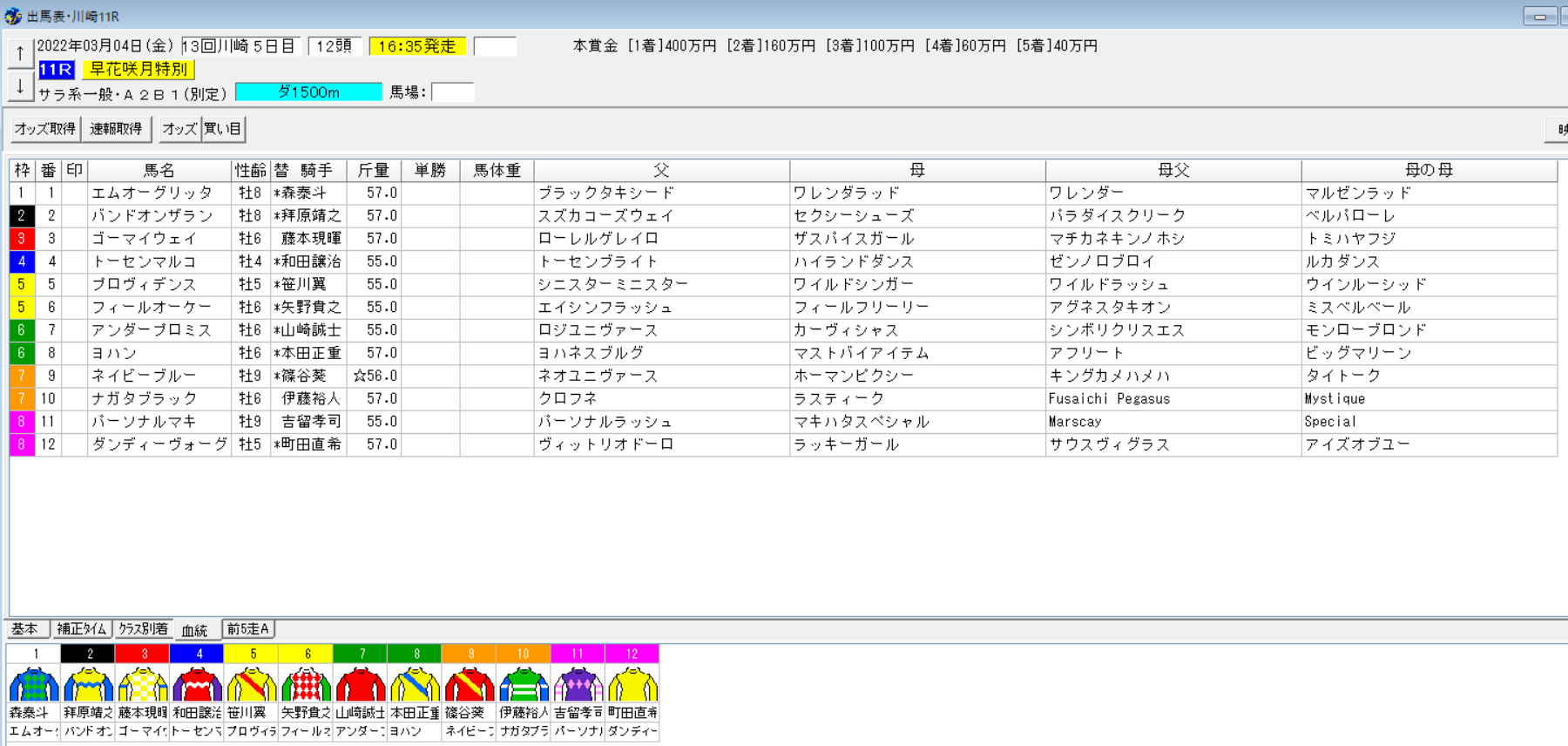This screenshot has width=1568, height=746.
Task: Click jockey silk icon for horse 8 本田正重
Action: pos(415,684)
